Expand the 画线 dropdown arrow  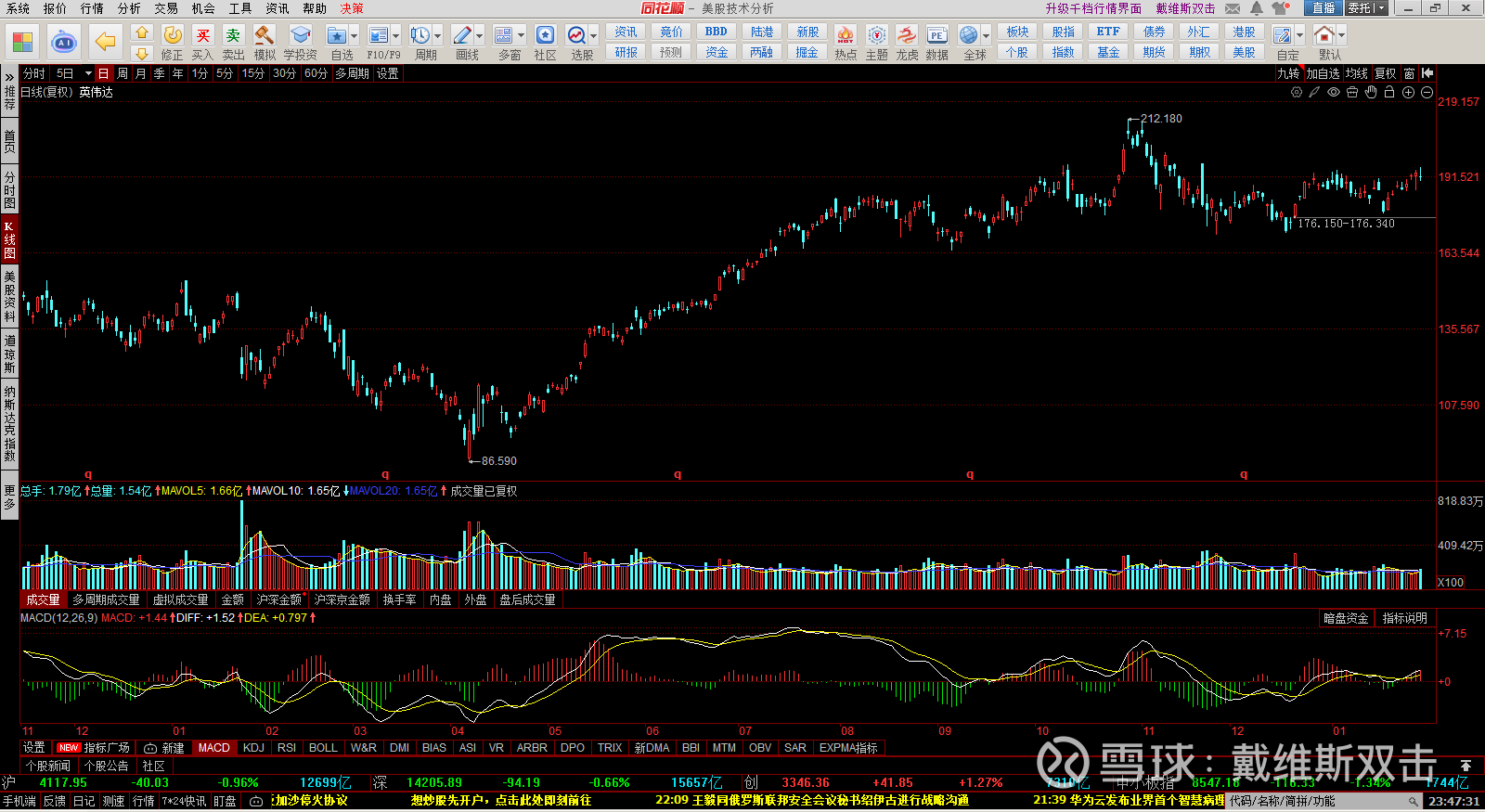pos(480,36)
